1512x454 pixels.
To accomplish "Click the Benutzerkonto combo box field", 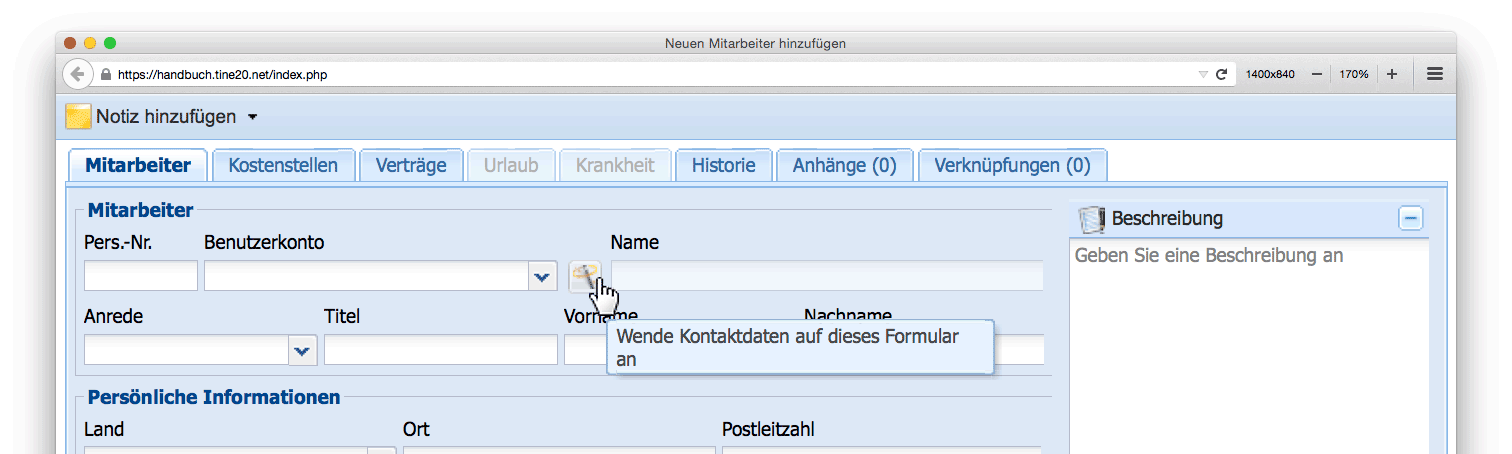I will pos(367,276).
